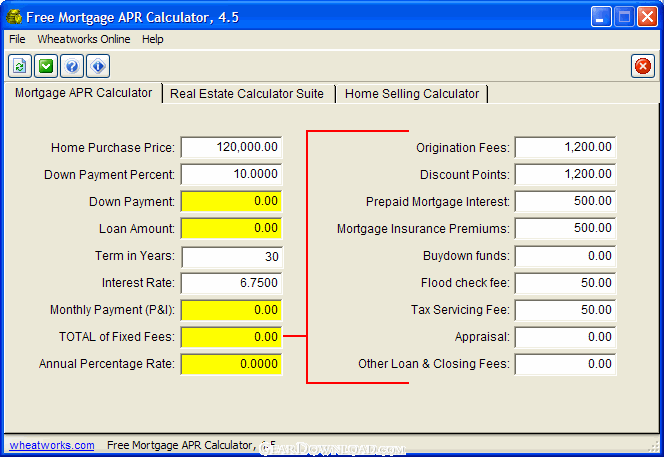Click the refresh/reset toolbar icon
This screenshot has width=664, height=457.
[x=20, y=66]
